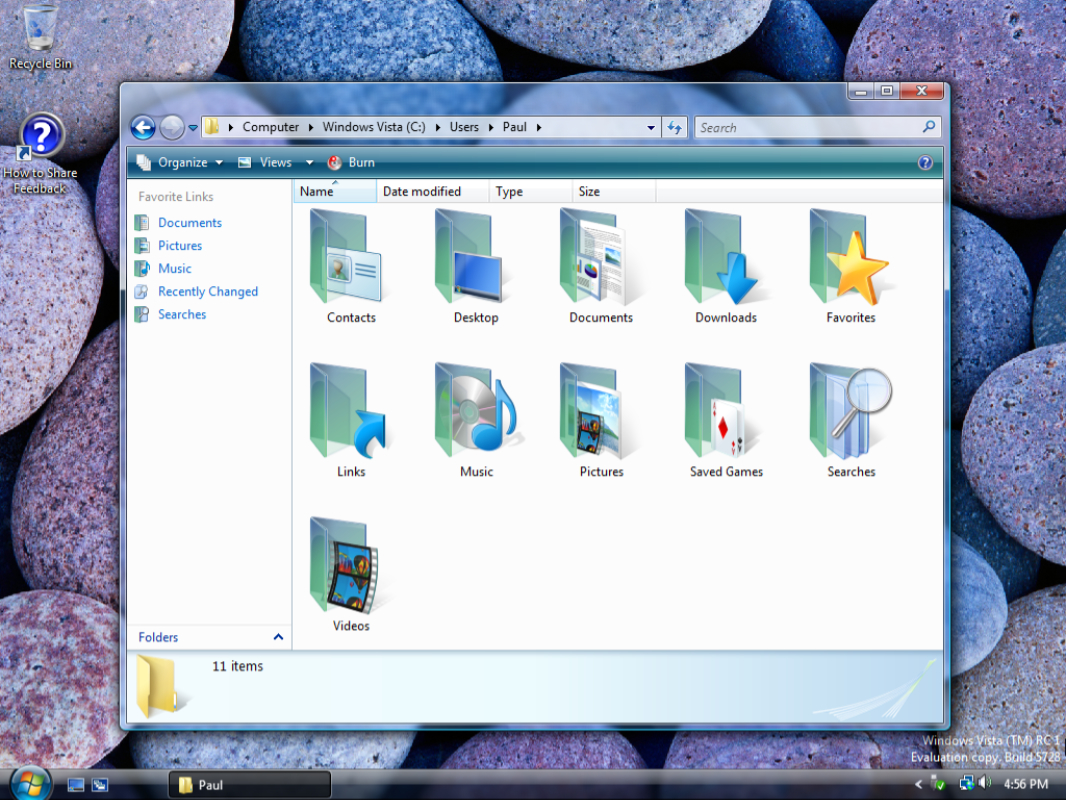The width and height of the screenshot is (1066, 800).
Task: Open Recycle Bin on the desktop
Action: click(x=40, y=30)
